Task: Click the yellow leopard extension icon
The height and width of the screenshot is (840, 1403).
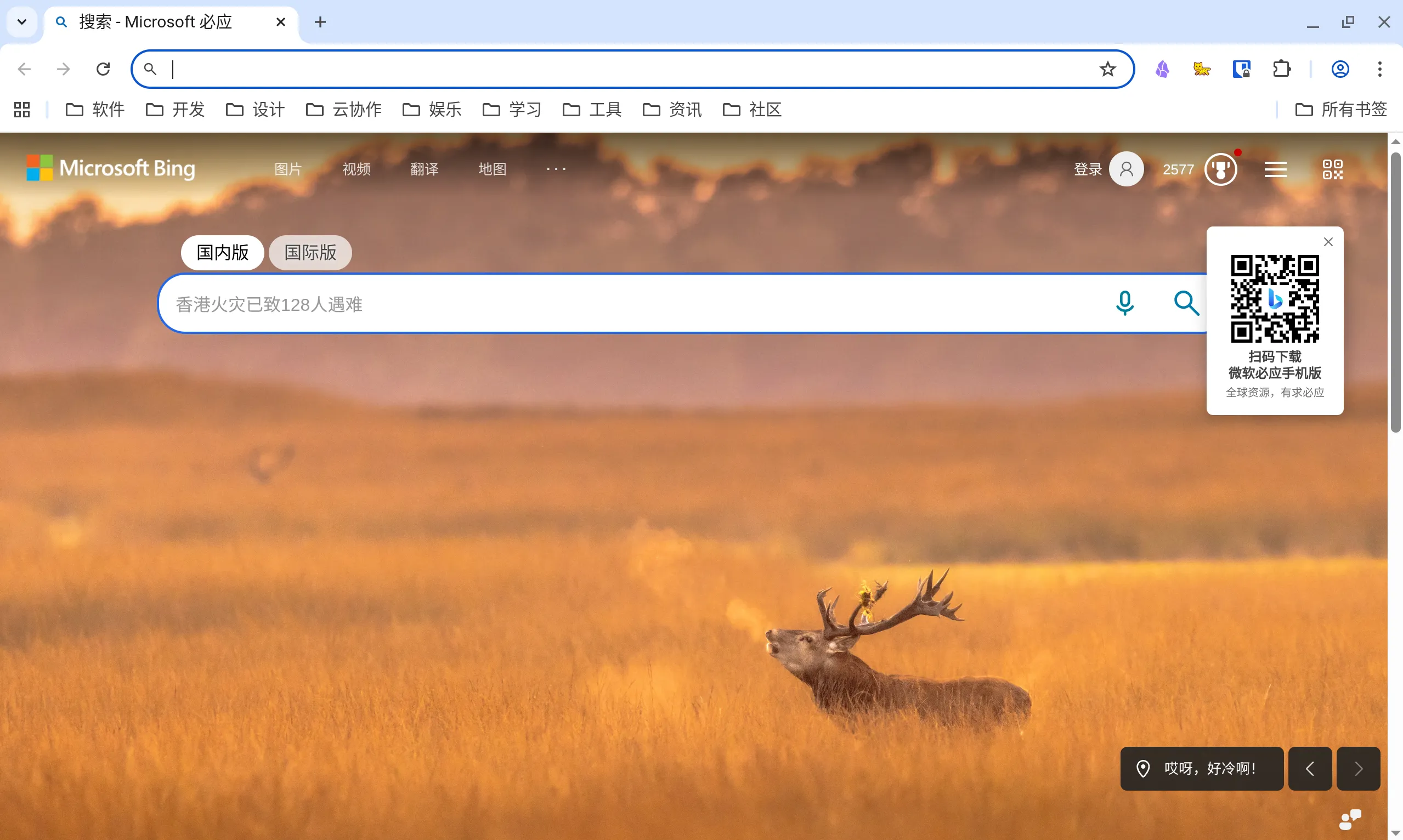Action: point(1202,69)
